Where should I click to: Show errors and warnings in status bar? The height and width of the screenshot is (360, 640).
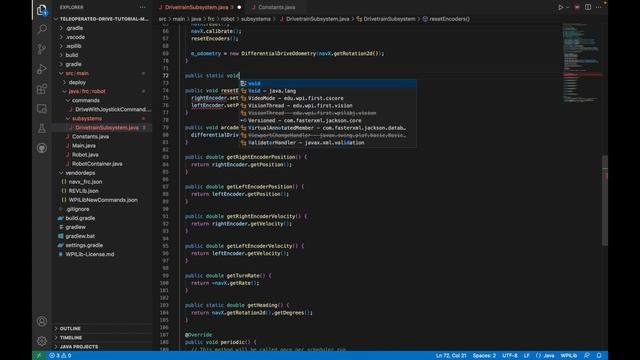[x=60, y=356]
